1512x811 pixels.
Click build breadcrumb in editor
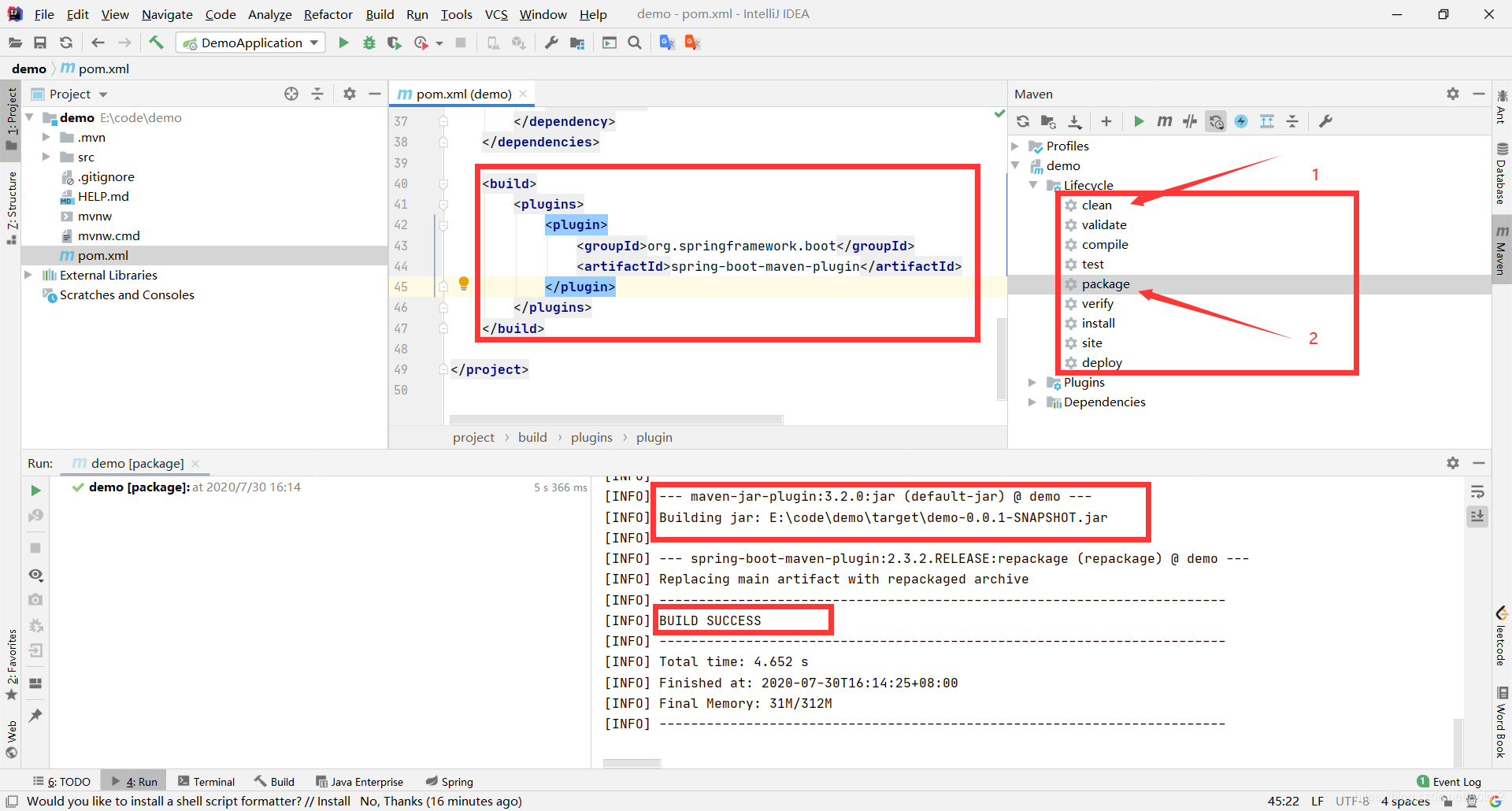click(x=532, y=437)
